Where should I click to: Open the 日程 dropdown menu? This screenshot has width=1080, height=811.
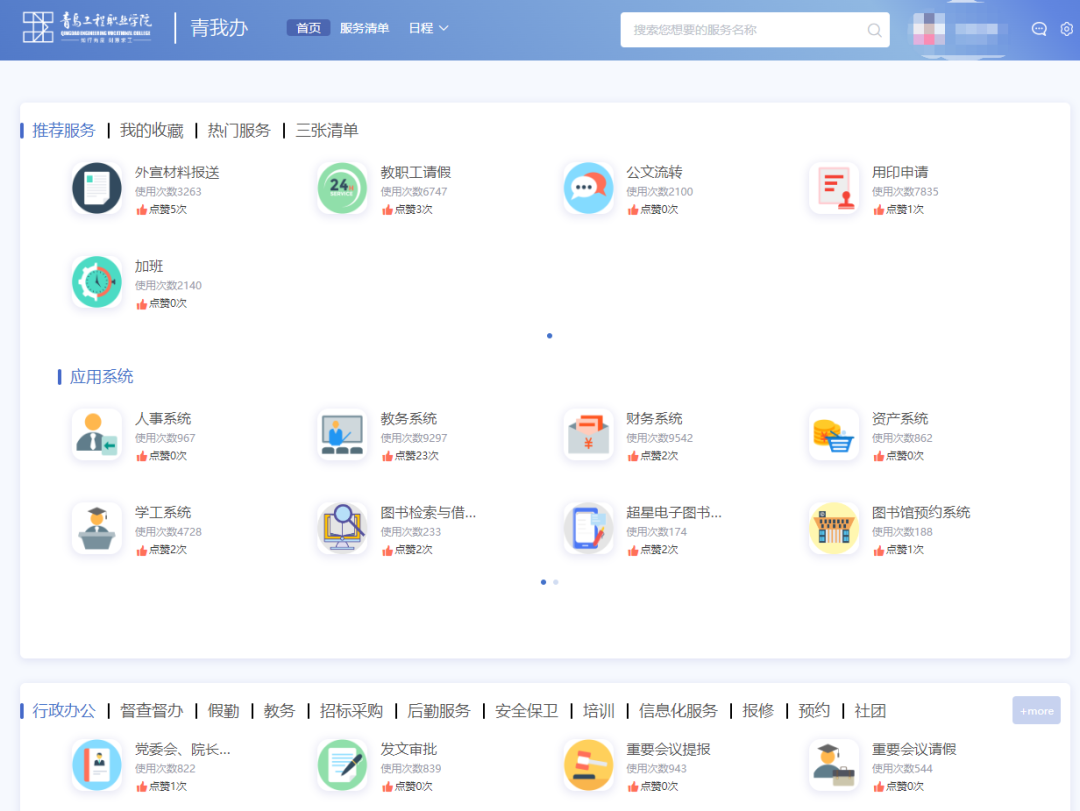[x=428, y=28]
